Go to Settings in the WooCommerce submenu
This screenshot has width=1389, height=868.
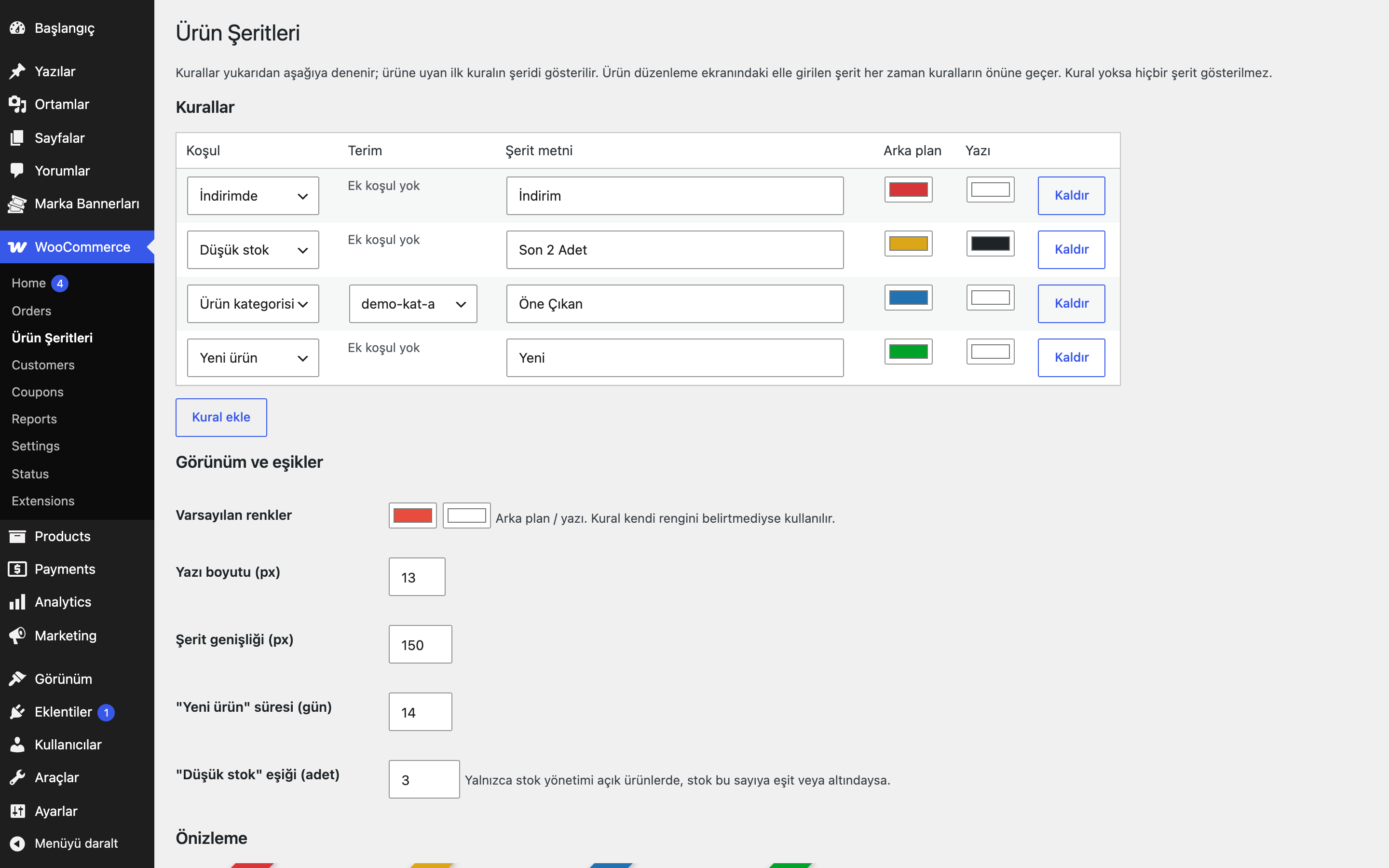36,446
